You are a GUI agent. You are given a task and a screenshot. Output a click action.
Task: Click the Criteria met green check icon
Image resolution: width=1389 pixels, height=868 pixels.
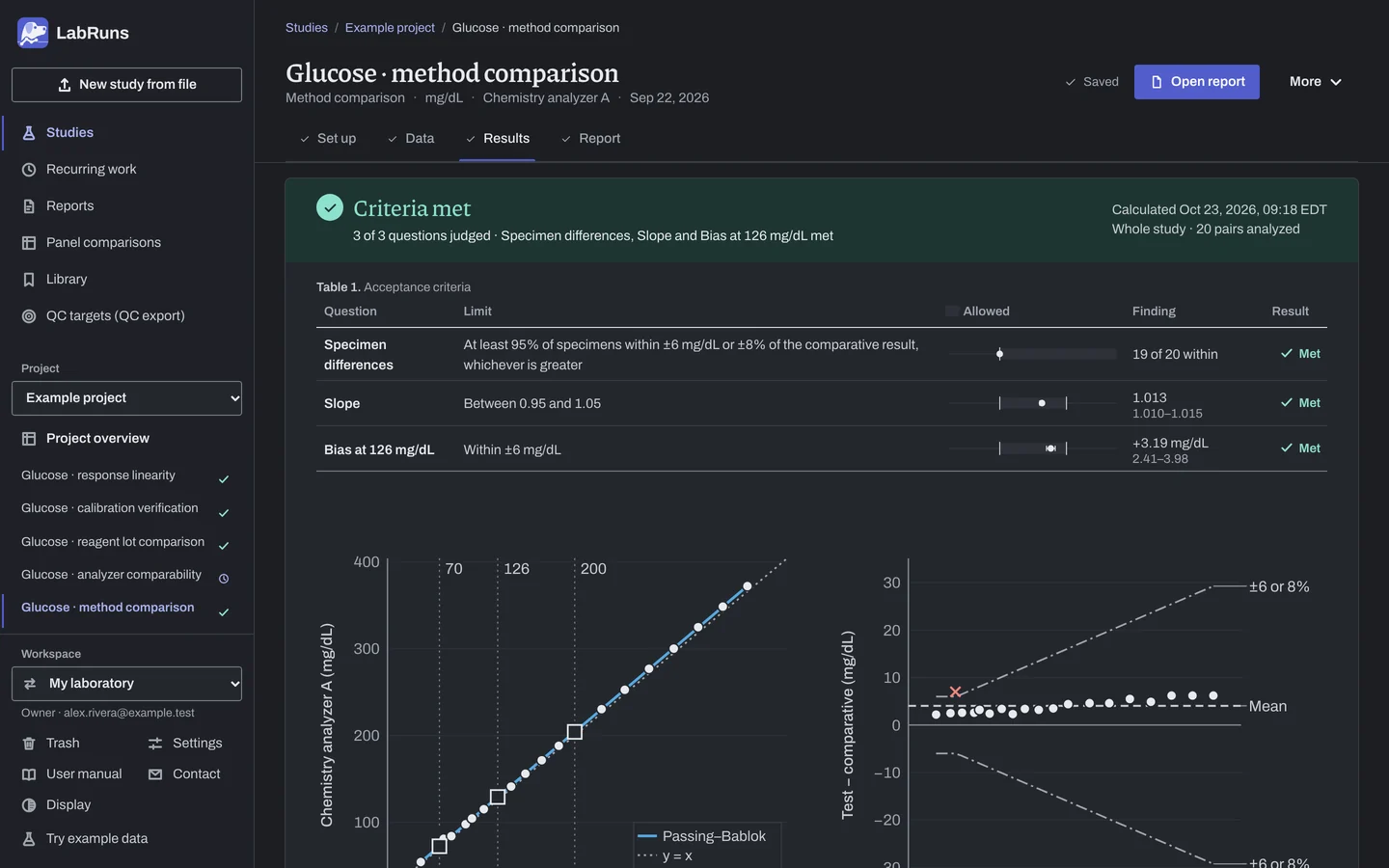tap(330, 207)
